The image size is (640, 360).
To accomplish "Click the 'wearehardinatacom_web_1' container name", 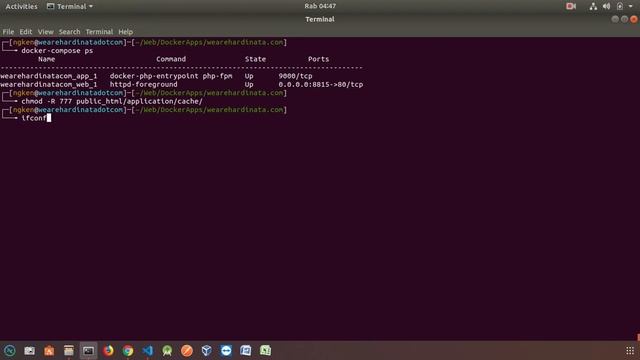I will coord(49,84).
